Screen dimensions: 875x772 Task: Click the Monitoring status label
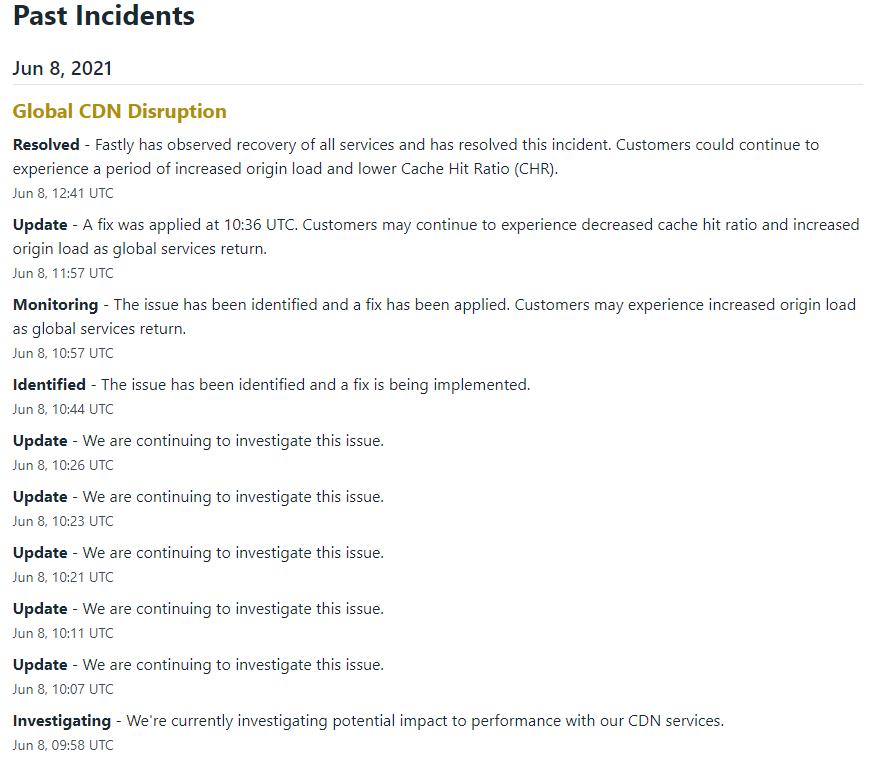[x=55, y=305]
